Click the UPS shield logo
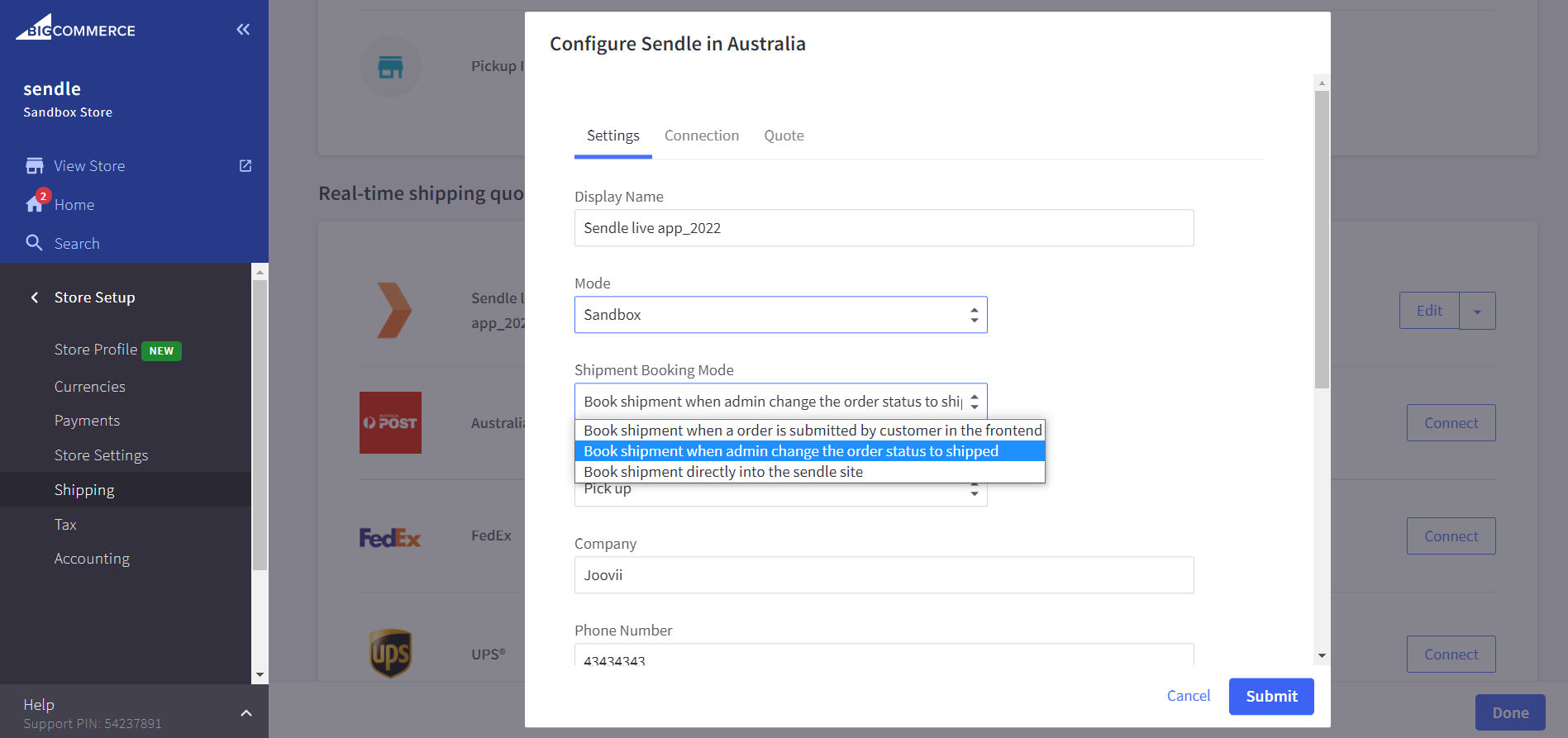Screen dimensions: 1568x738 click(x=390, y=654)
